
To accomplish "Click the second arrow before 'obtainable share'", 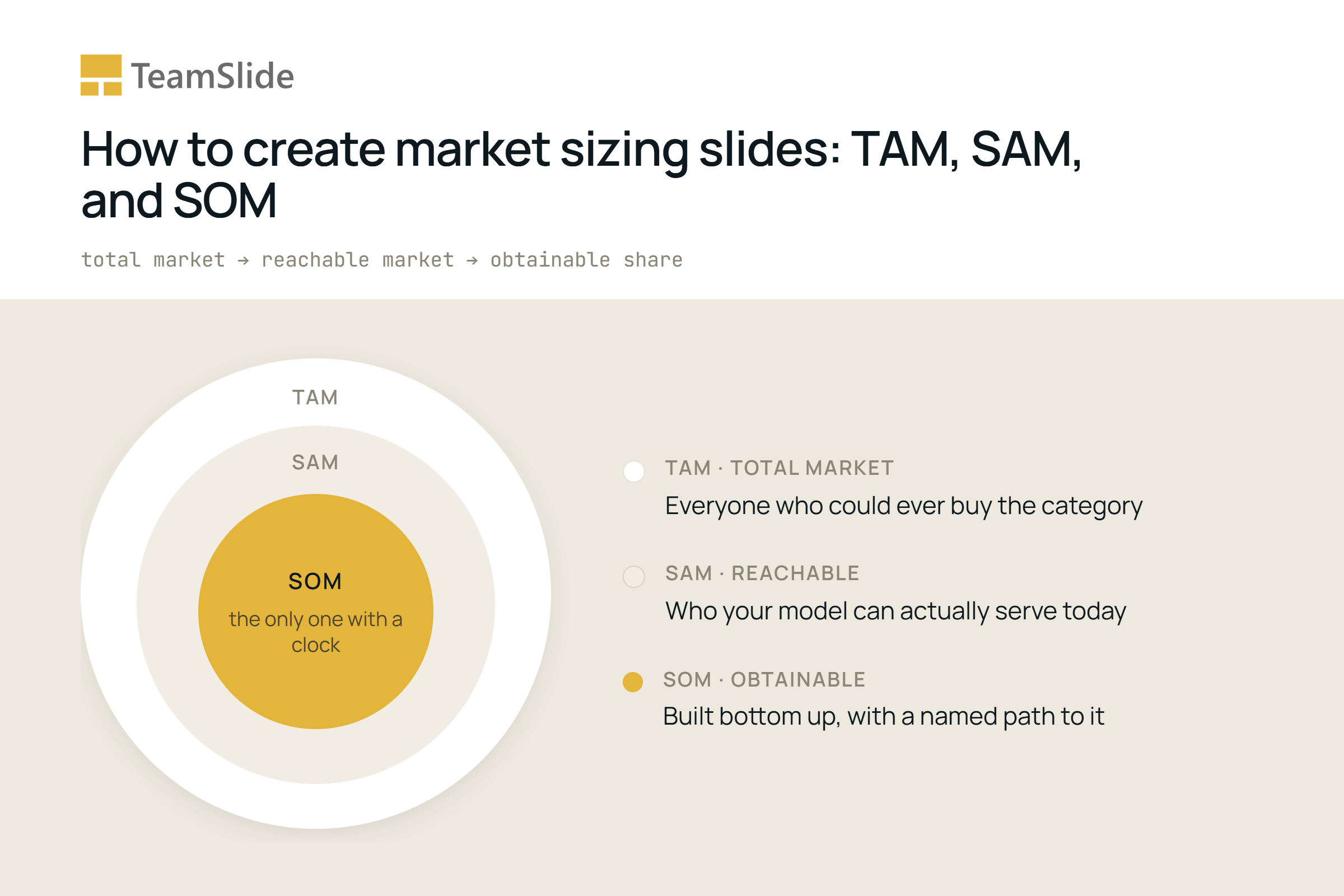I will [472, 260].
